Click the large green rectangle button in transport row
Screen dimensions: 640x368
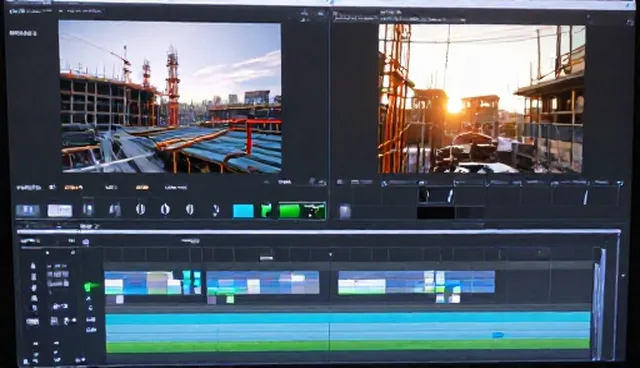pyautogui.click(x=289, y=211)
